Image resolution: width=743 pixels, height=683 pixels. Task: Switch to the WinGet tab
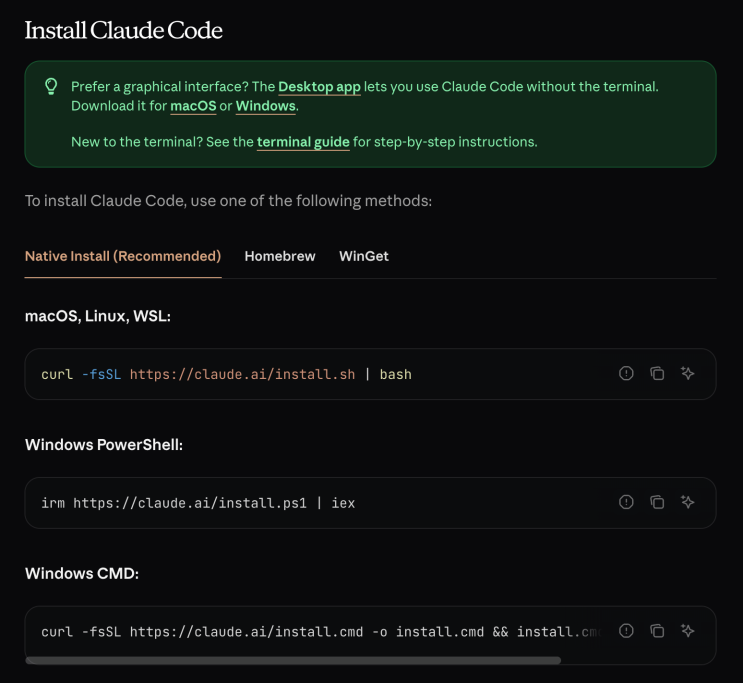[364, 256]
